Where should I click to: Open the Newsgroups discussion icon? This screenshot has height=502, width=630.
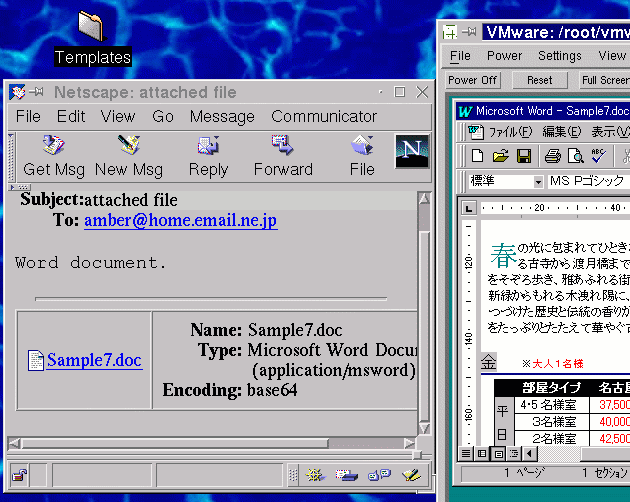[379, 475]
